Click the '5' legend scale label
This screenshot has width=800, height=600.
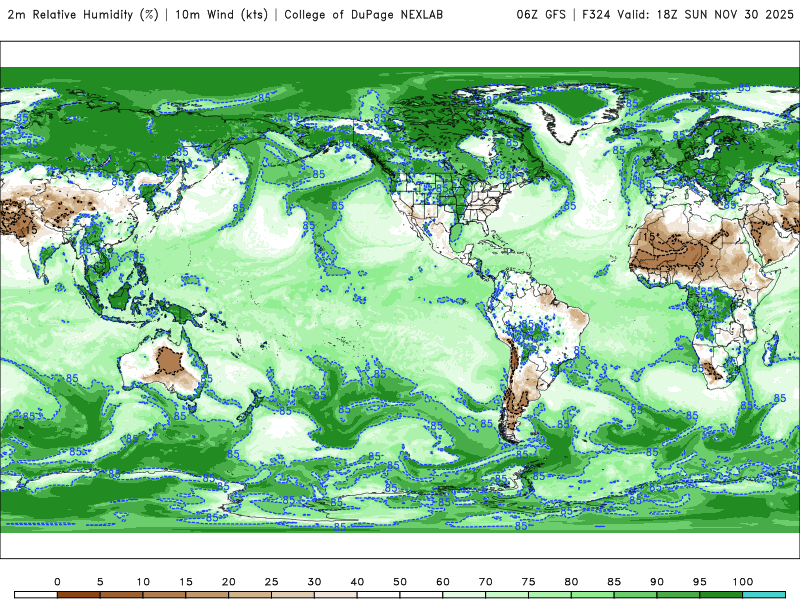tap(100, 582)
